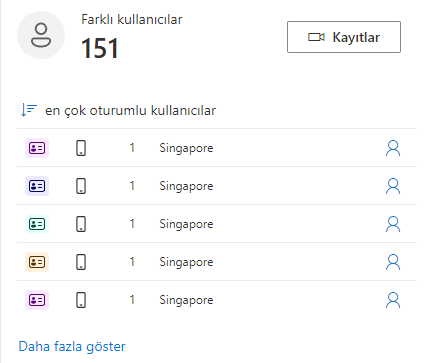
Task: Click session count 1 in orange card row
Action: (x=132, y=261)
